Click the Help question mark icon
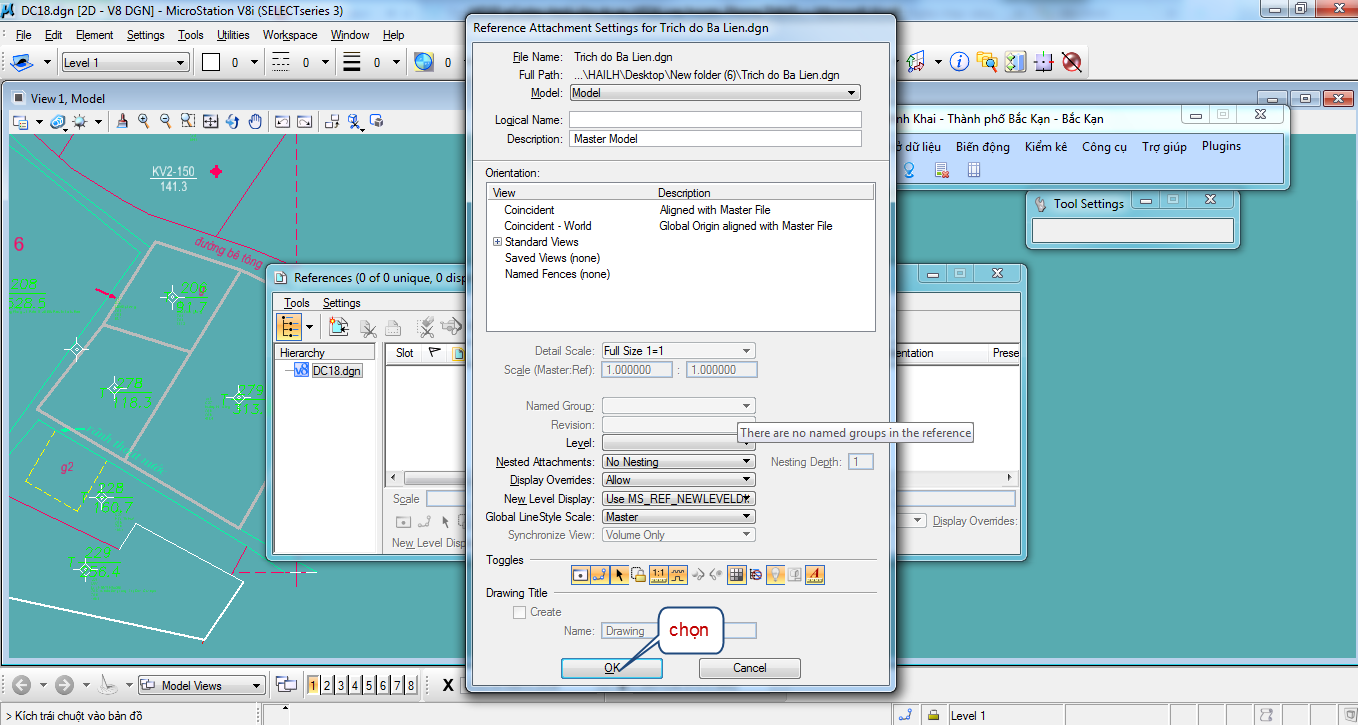Image resolution: width=1358 pixels, height=725 pixels. 959,62
